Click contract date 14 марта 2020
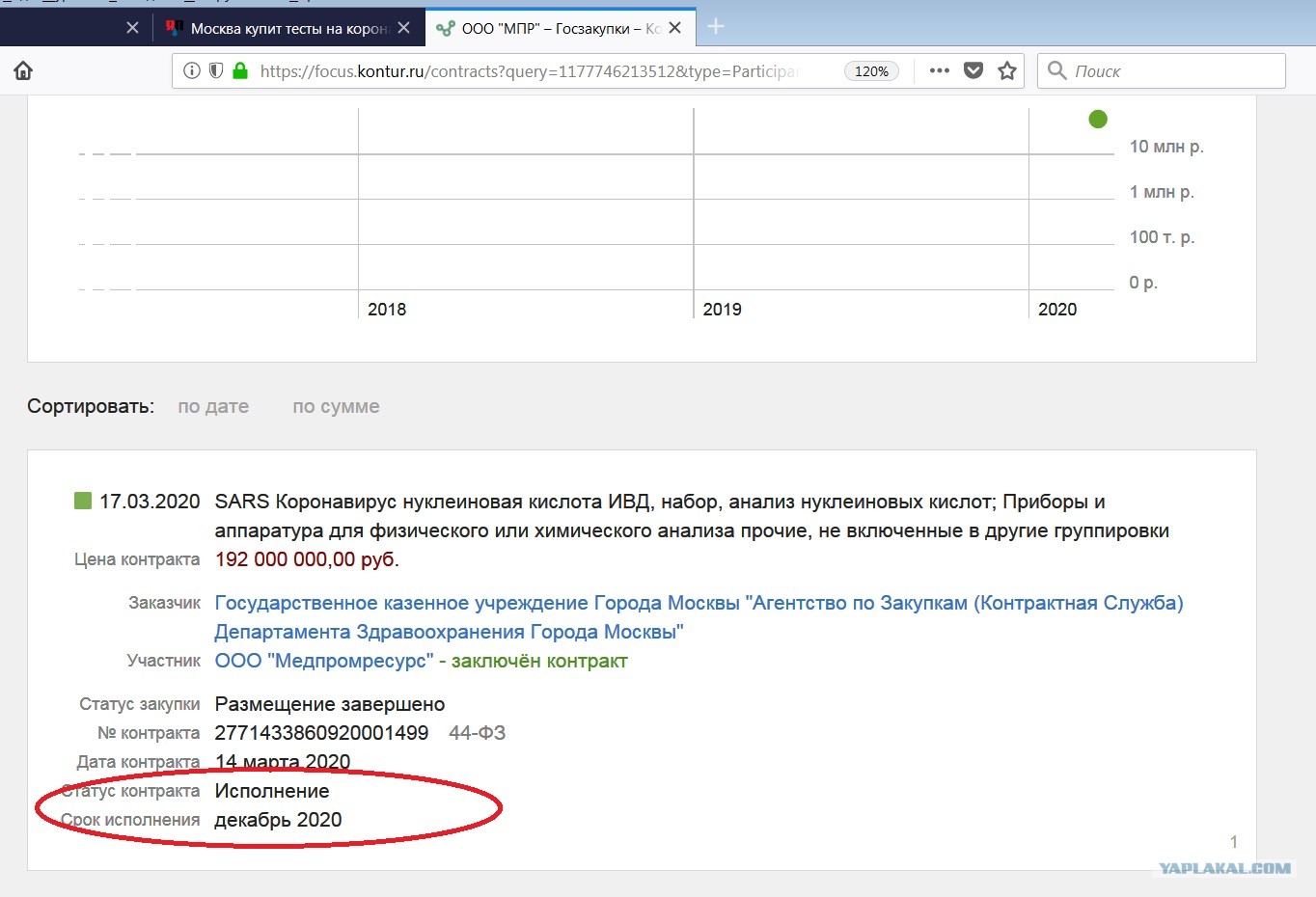 pyautogui.click(x=283, y=762)
